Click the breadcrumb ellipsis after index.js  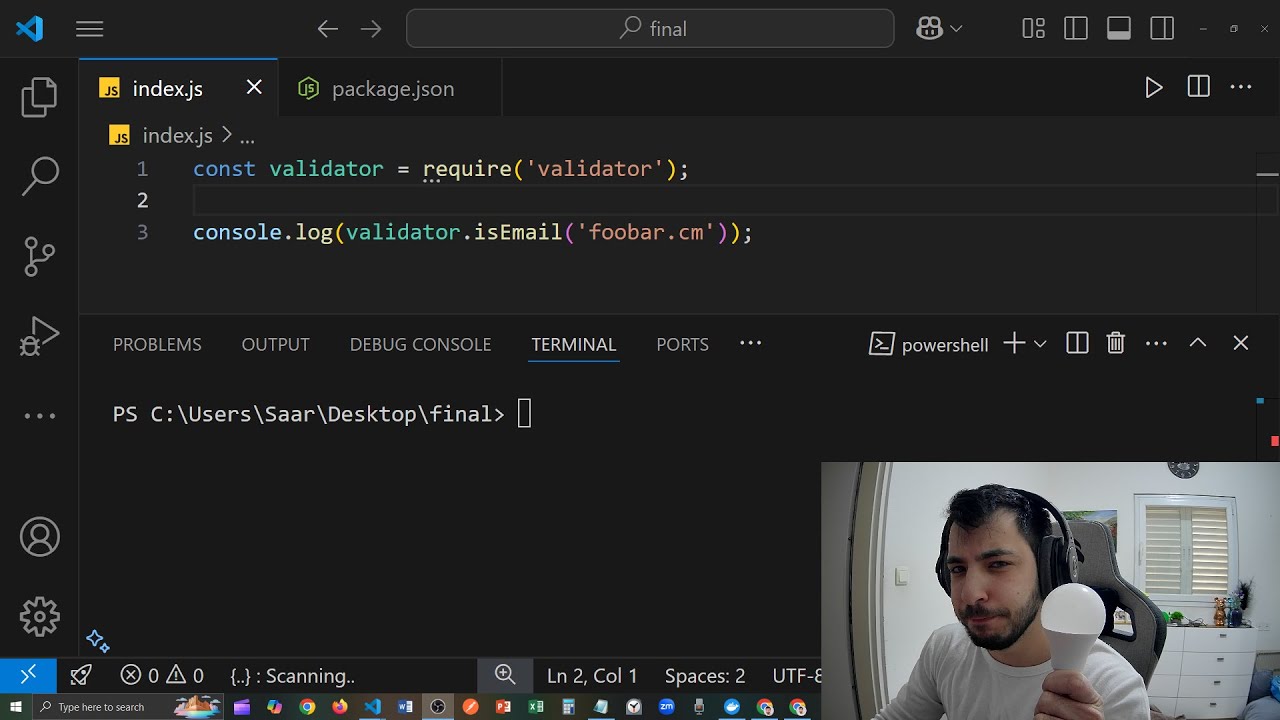point(247,136)
